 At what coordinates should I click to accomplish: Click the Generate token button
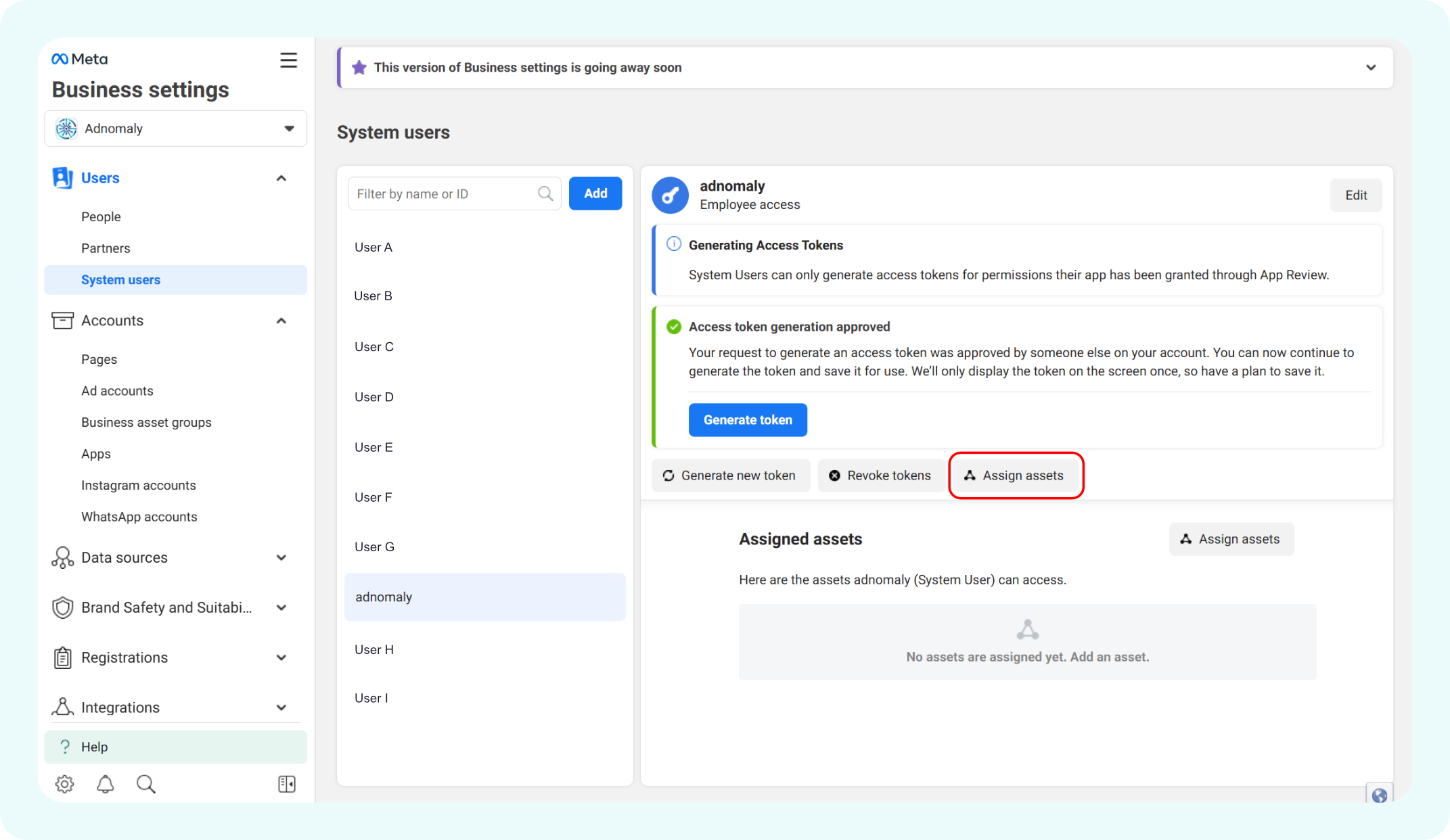(748, 420)
